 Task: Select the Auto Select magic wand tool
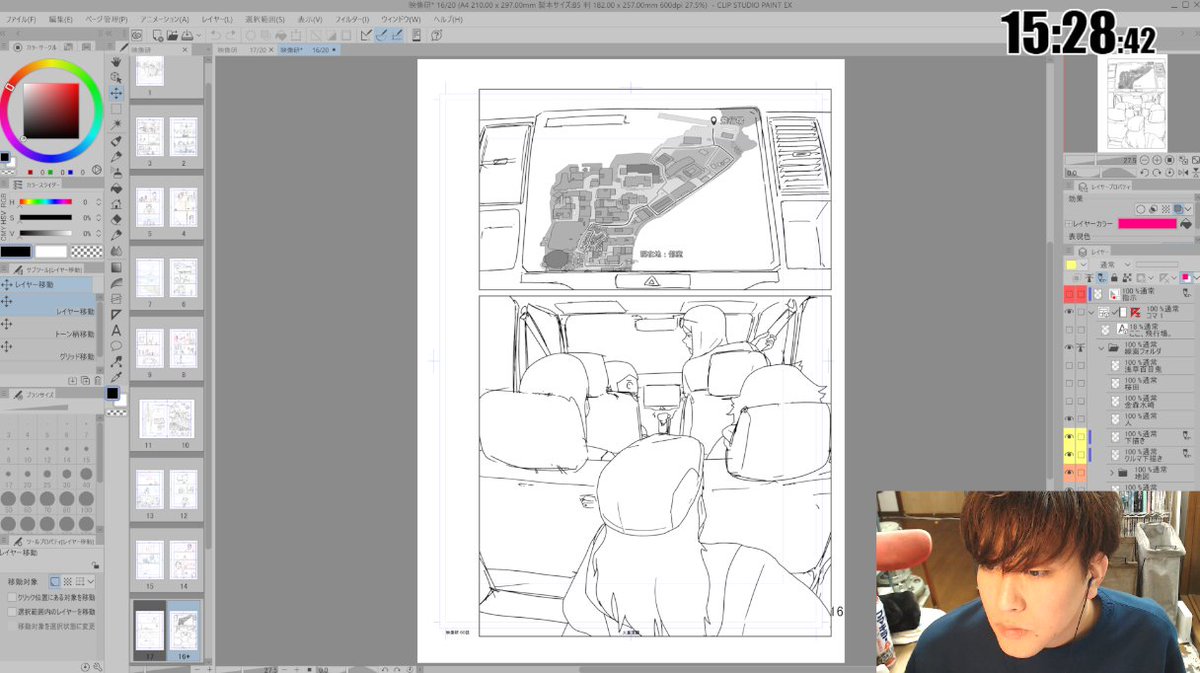pos(117,125)
